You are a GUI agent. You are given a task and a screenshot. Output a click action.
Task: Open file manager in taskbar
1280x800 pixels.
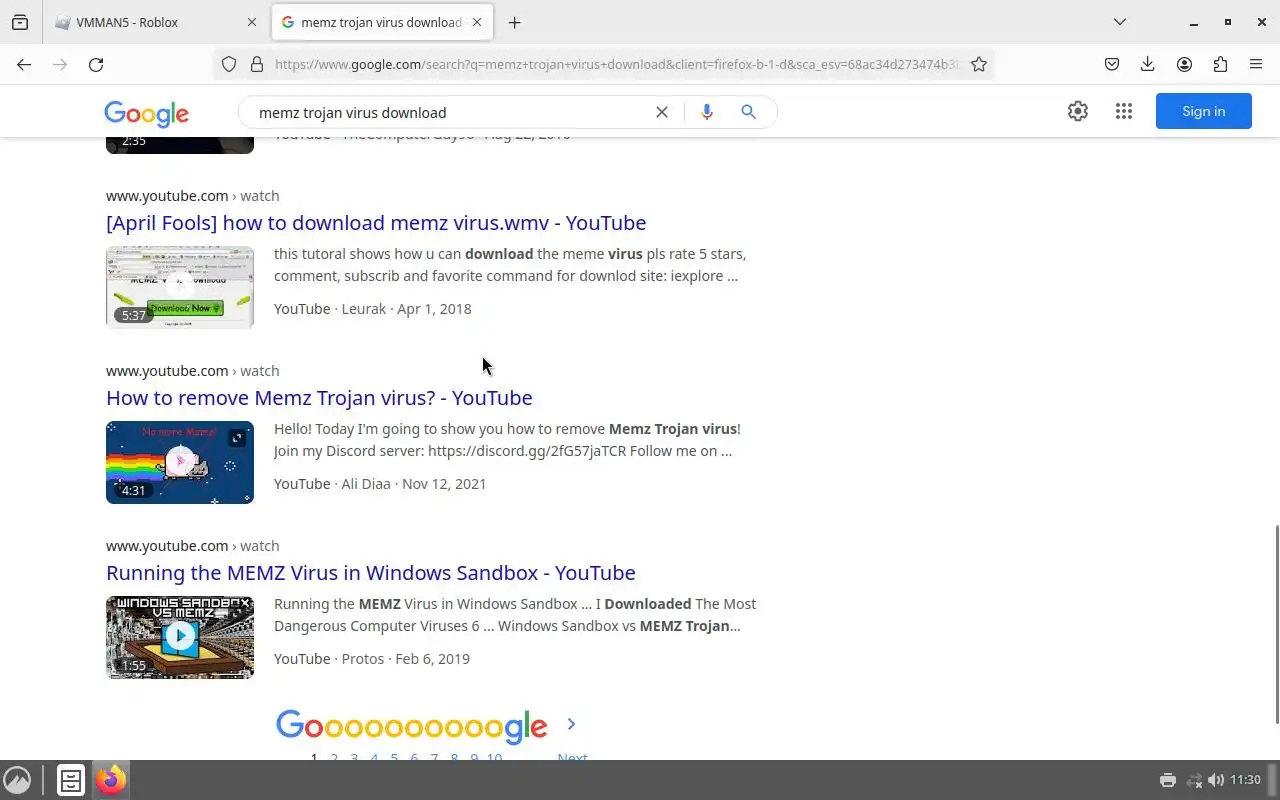(x=71, y=780)
